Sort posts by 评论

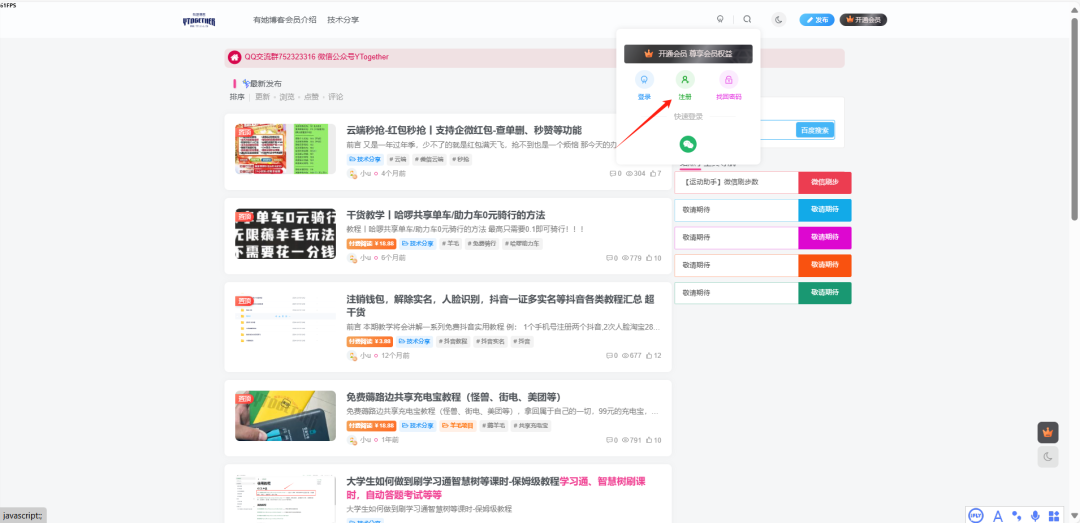coord(335,97)
